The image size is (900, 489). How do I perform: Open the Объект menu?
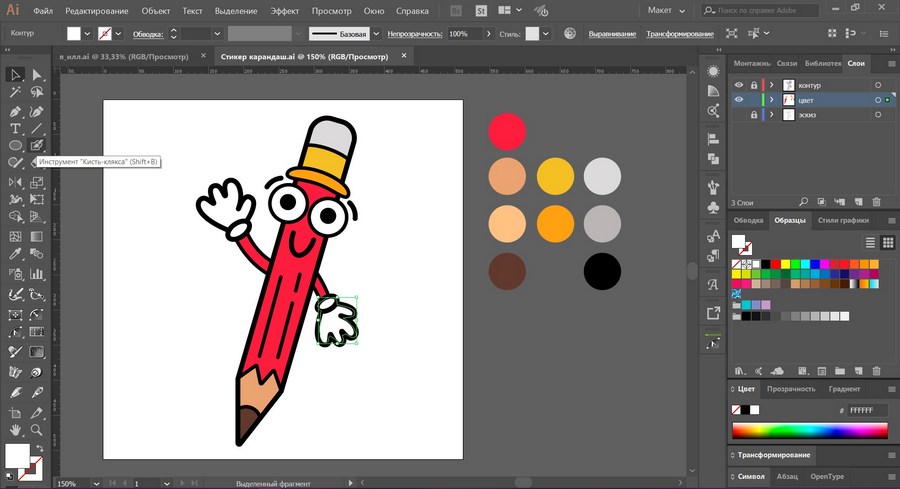156,11
